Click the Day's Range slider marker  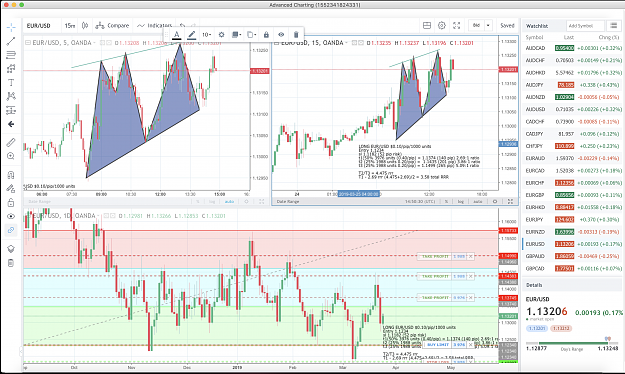click(x=607, y=339)
